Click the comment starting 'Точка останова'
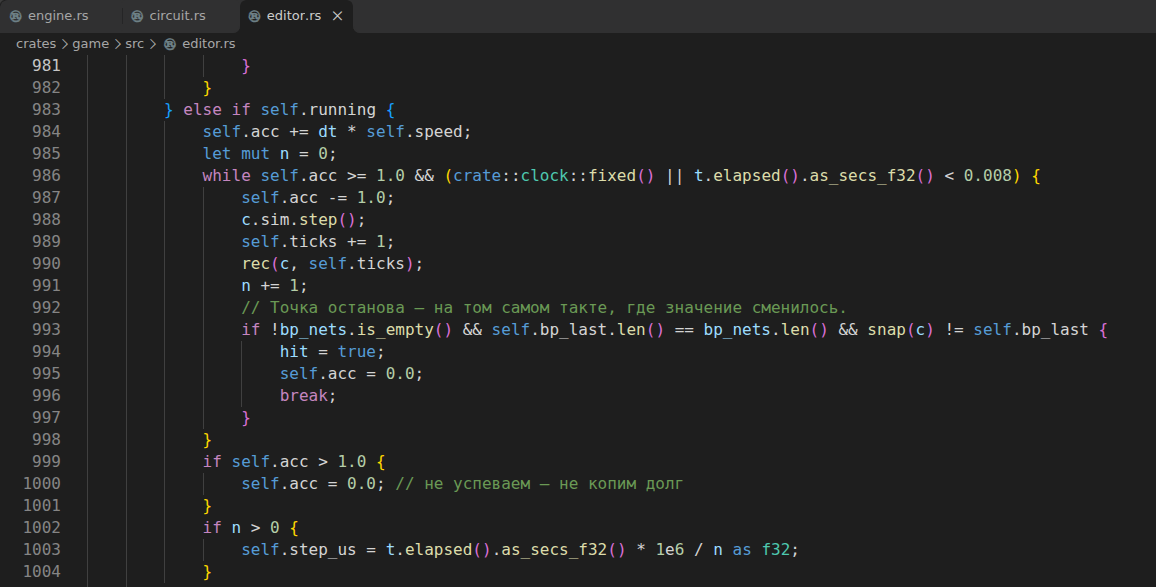The height and width of the screenshot is (587, 1156). [544, 308]
